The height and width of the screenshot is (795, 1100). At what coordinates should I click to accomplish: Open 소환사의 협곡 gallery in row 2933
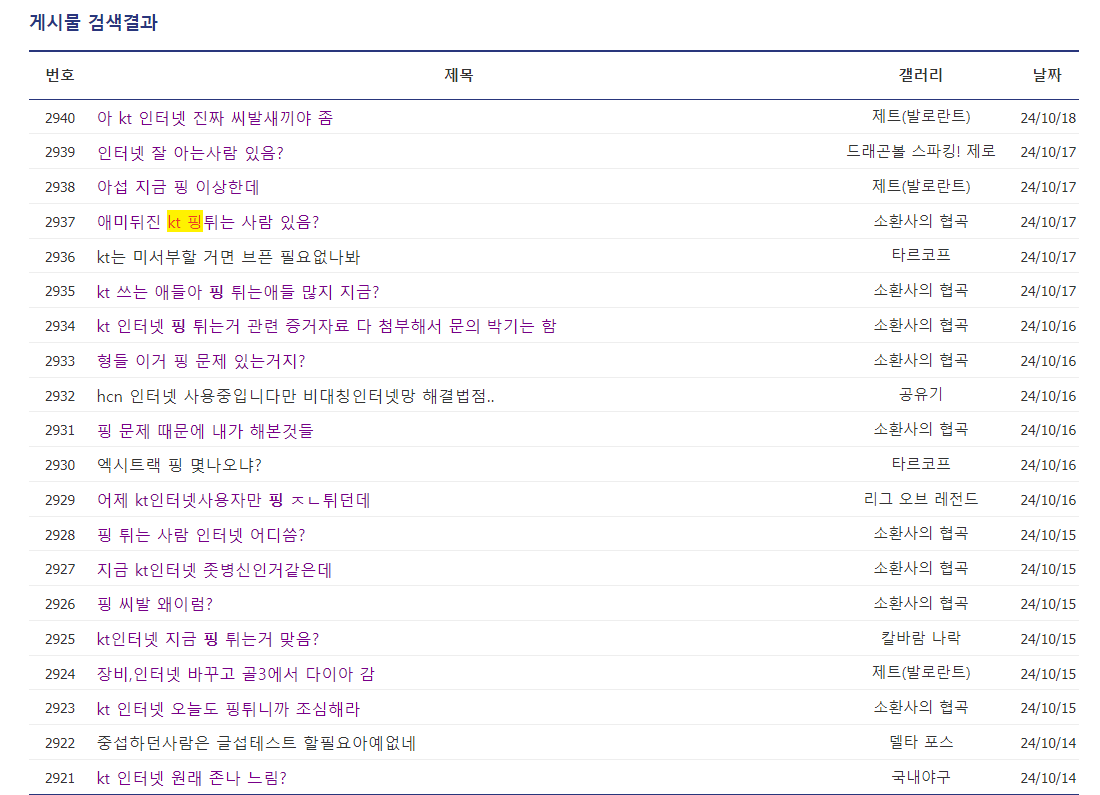(x=920, y=359)
